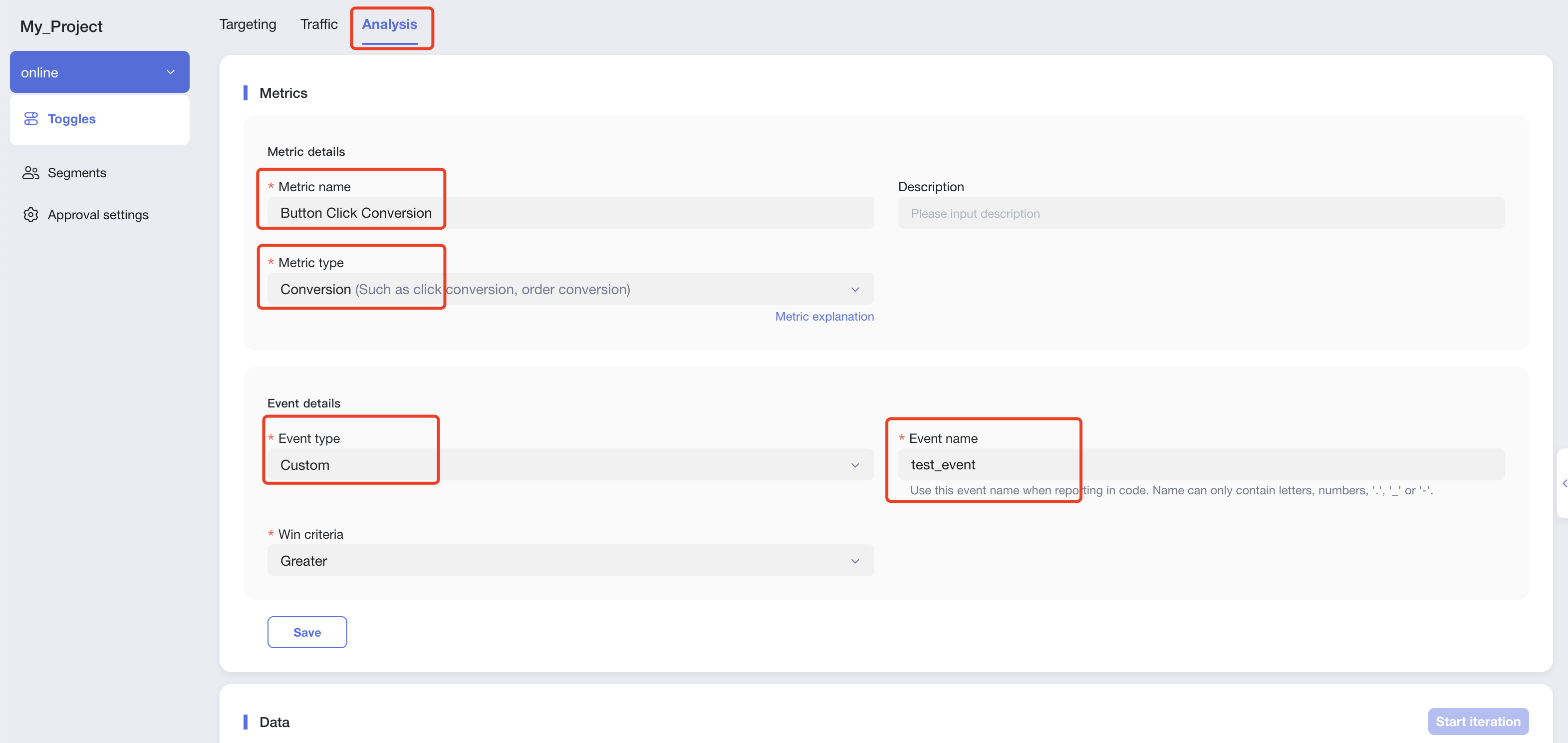Open the Metric type dropdown
The width and height of the screenshot is (1568, 743).
pyautogui.click(x=570, y=289)
